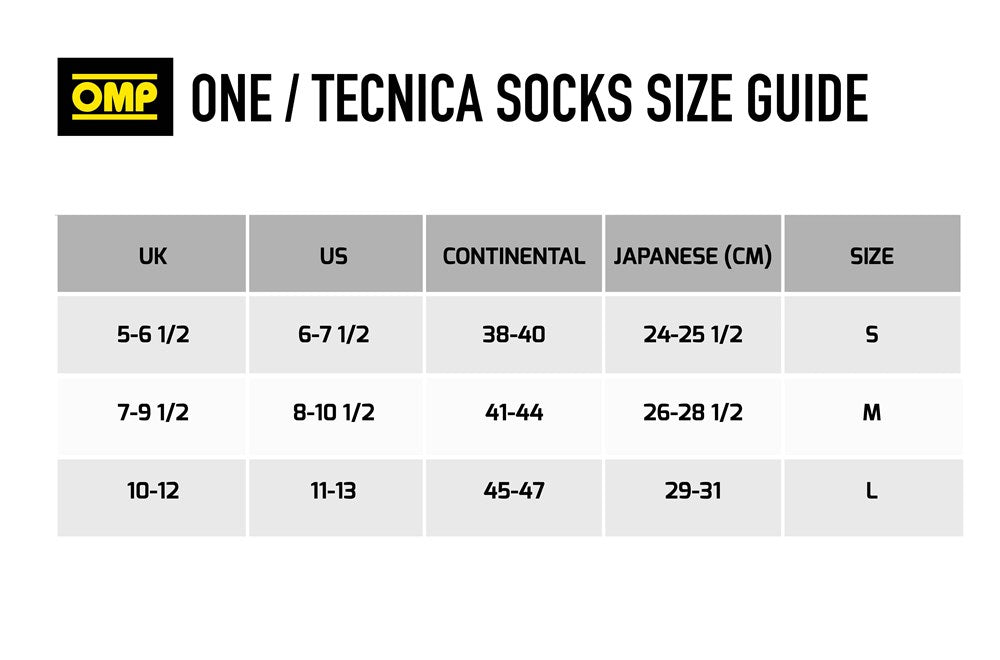Select the Japanese 24-25 1/2 cell
The image size is (1000, 660).
pos(693,334)
